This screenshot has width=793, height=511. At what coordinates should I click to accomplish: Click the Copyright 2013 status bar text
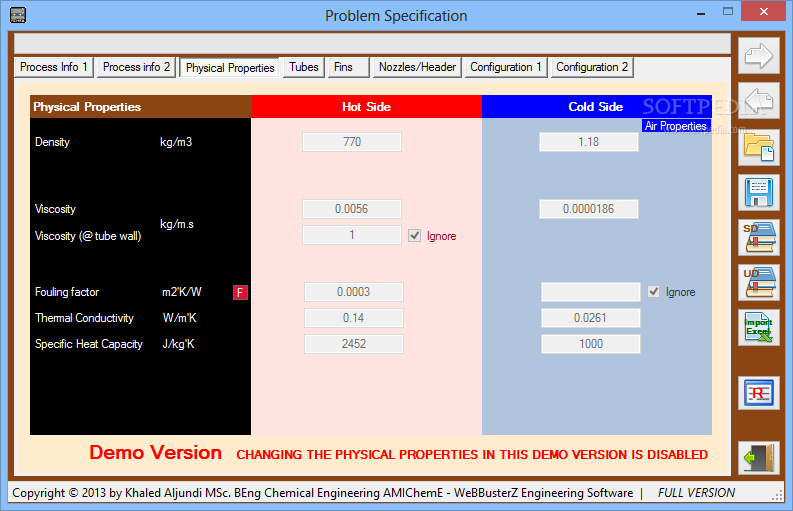point(323,493)
